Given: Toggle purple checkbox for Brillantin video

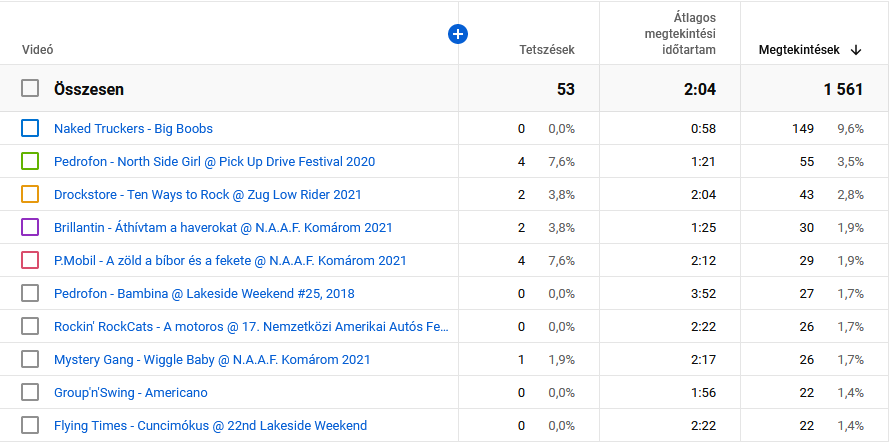Looking at the screenshot, I should 30,227.
